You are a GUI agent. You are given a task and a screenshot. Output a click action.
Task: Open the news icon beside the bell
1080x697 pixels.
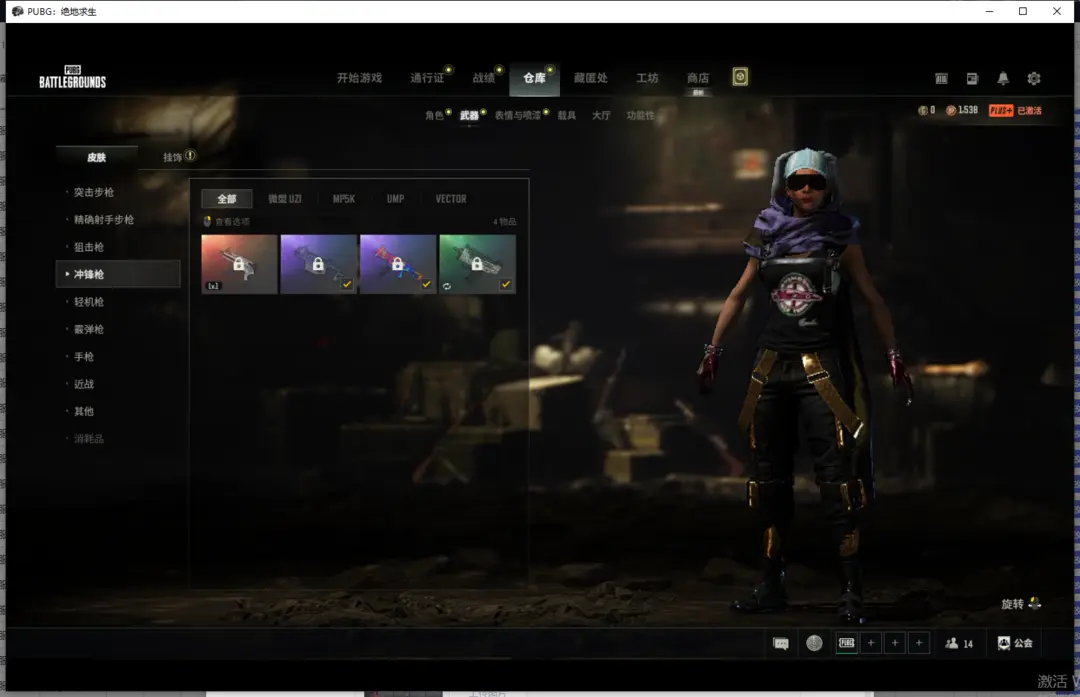pos(972,79)
